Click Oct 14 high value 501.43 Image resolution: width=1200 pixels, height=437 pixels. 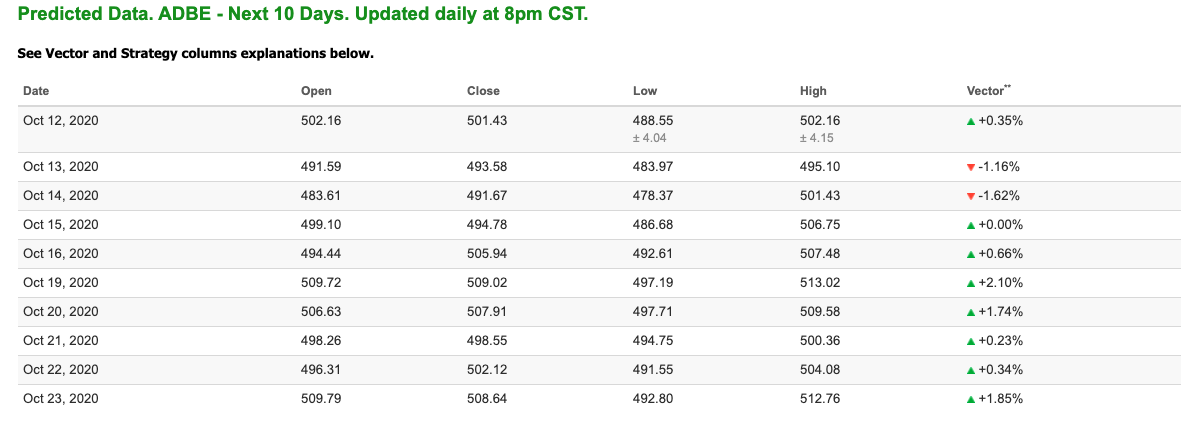819,196
